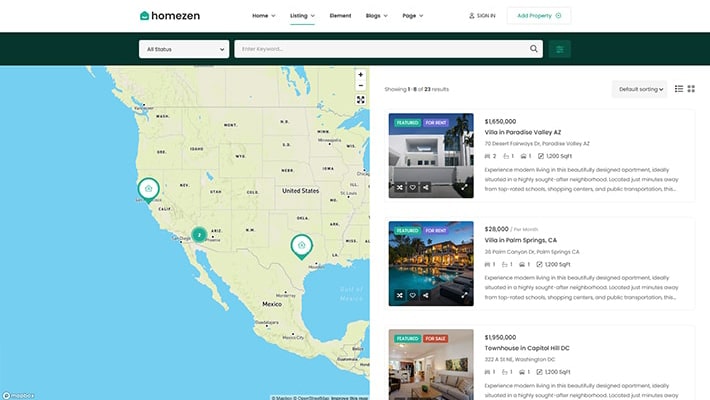This screenshot has height=400, width=710.
Task: Click the search magnifier icon
Action: click(534, 49)
